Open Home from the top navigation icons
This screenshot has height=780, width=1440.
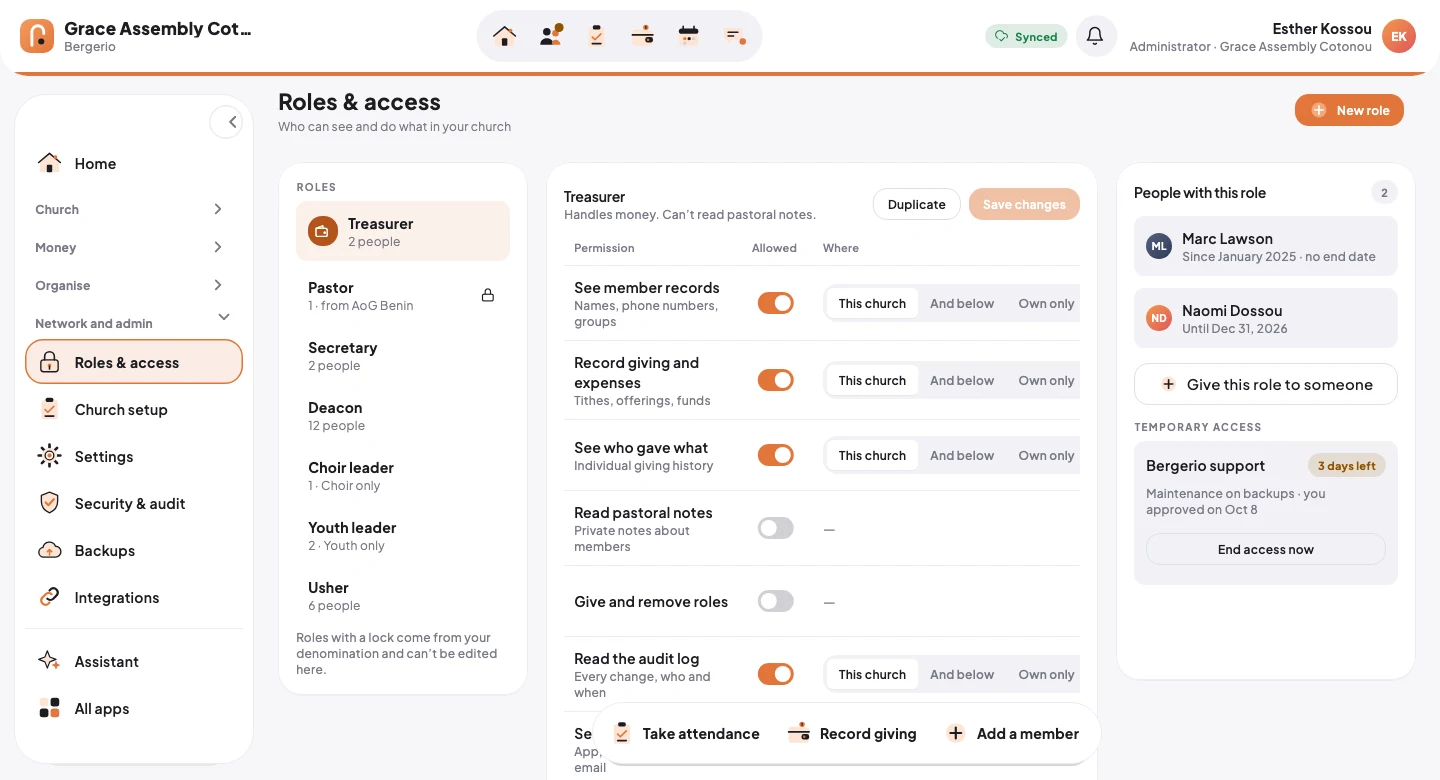click(x=505, y=36)
